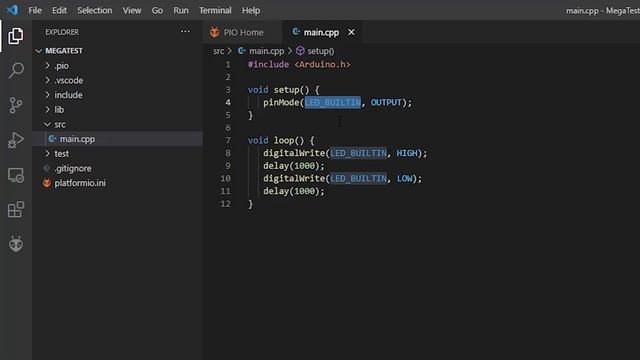The height and width of the screenshot is (360, 640).
Task: Expand the .vscode folder
Action: (47, 80)
